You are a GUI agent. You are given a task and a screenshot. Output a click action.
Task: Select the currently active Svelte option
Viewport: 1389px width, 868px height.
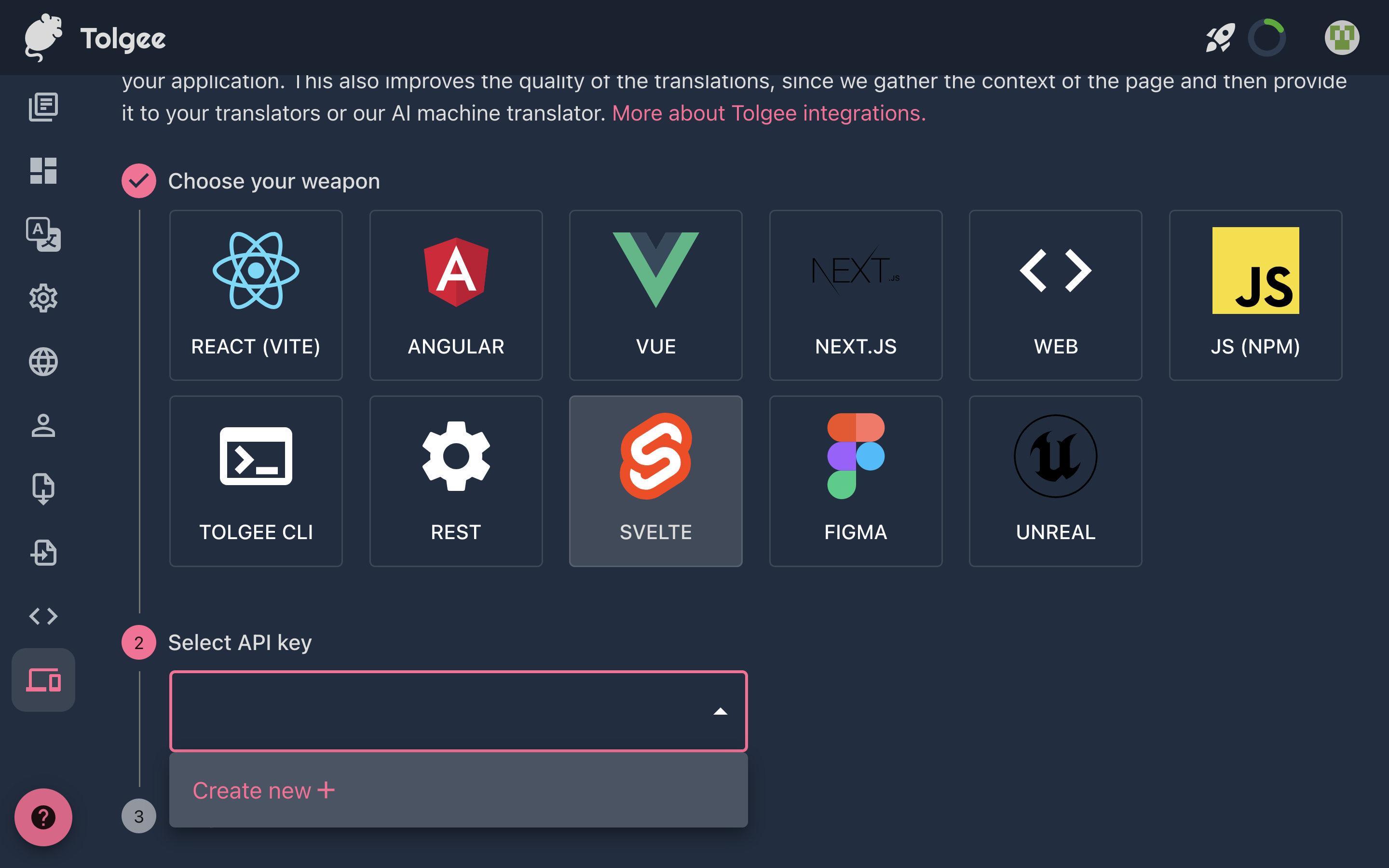coord(655,480)
